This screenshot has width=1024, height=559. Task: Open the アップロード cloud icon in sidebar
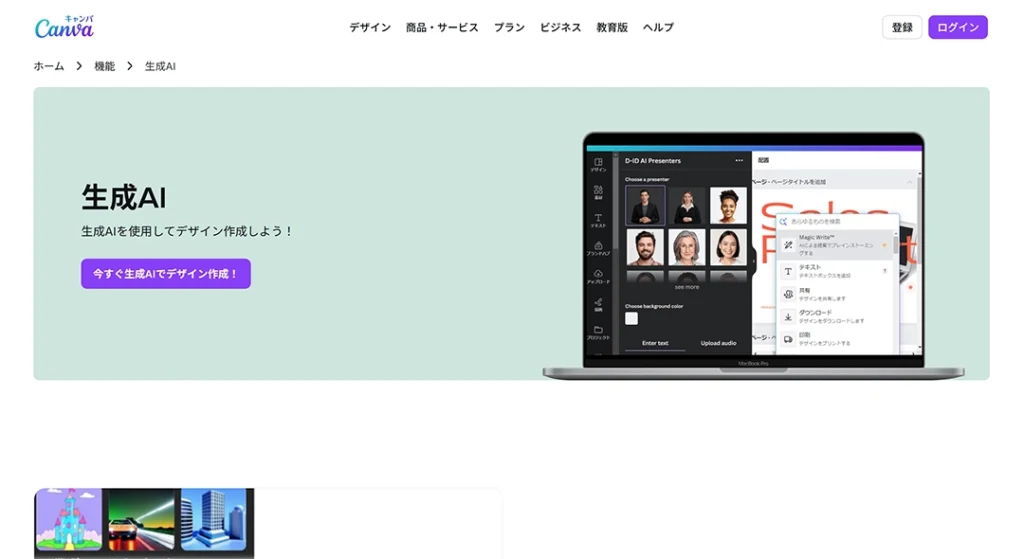(598, 274)
